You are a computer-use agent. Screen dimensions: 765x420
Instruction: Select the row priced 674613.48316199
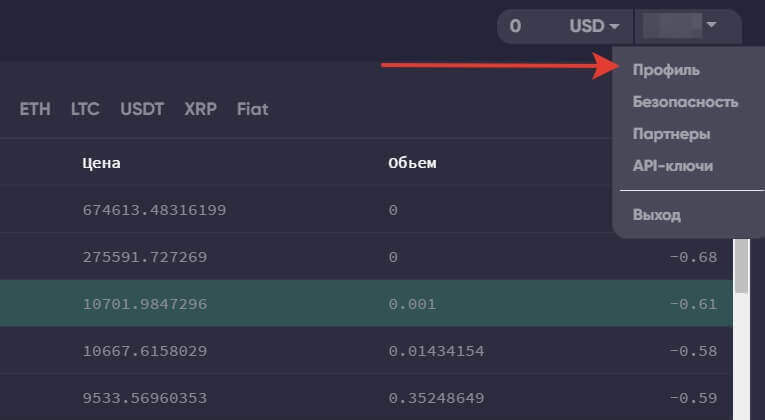[x=154, y=210]
